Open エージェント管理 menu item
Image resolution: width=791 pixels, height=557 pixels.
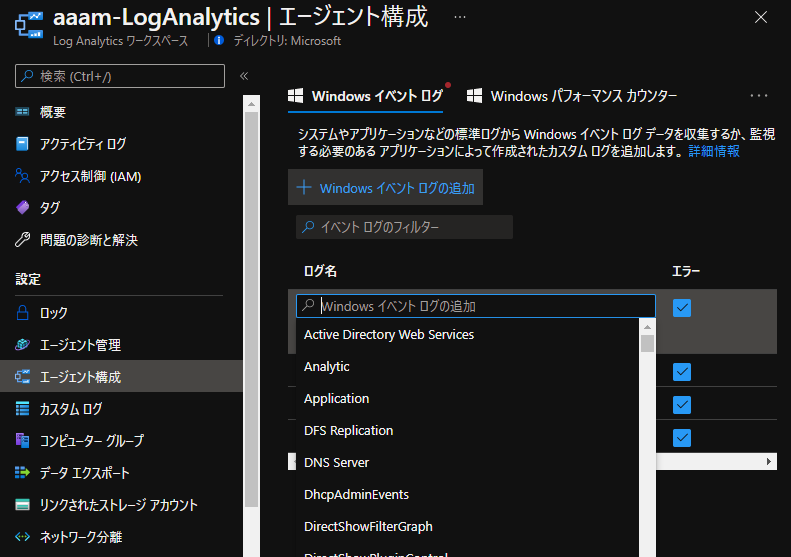(121, 345)
